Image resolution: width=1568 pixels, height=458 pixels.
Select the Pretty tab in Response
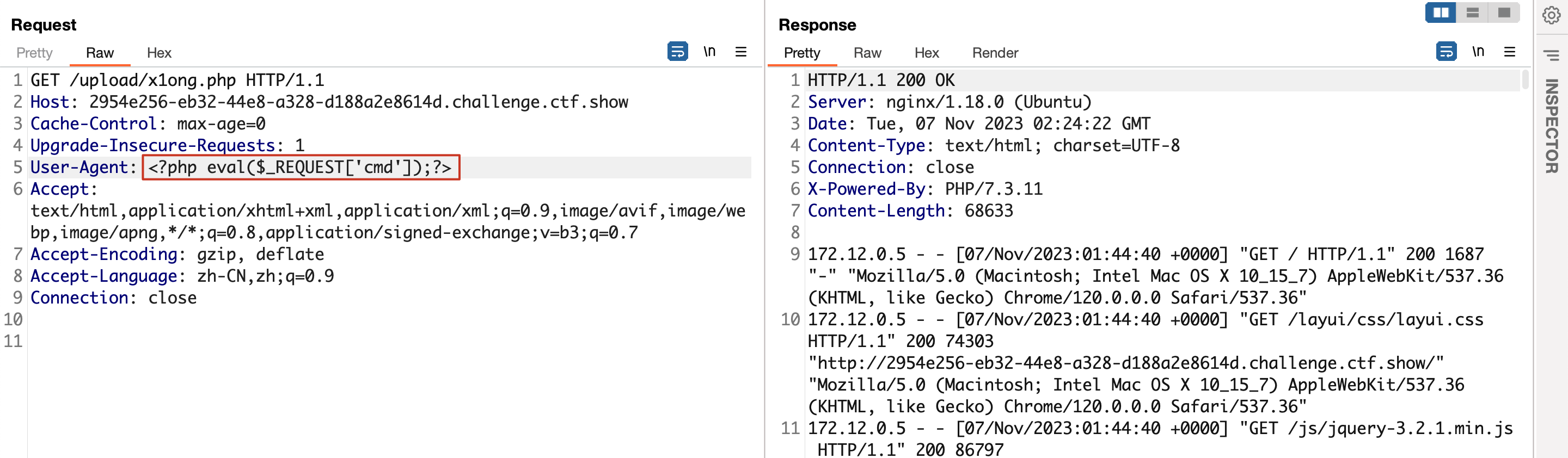801,53
